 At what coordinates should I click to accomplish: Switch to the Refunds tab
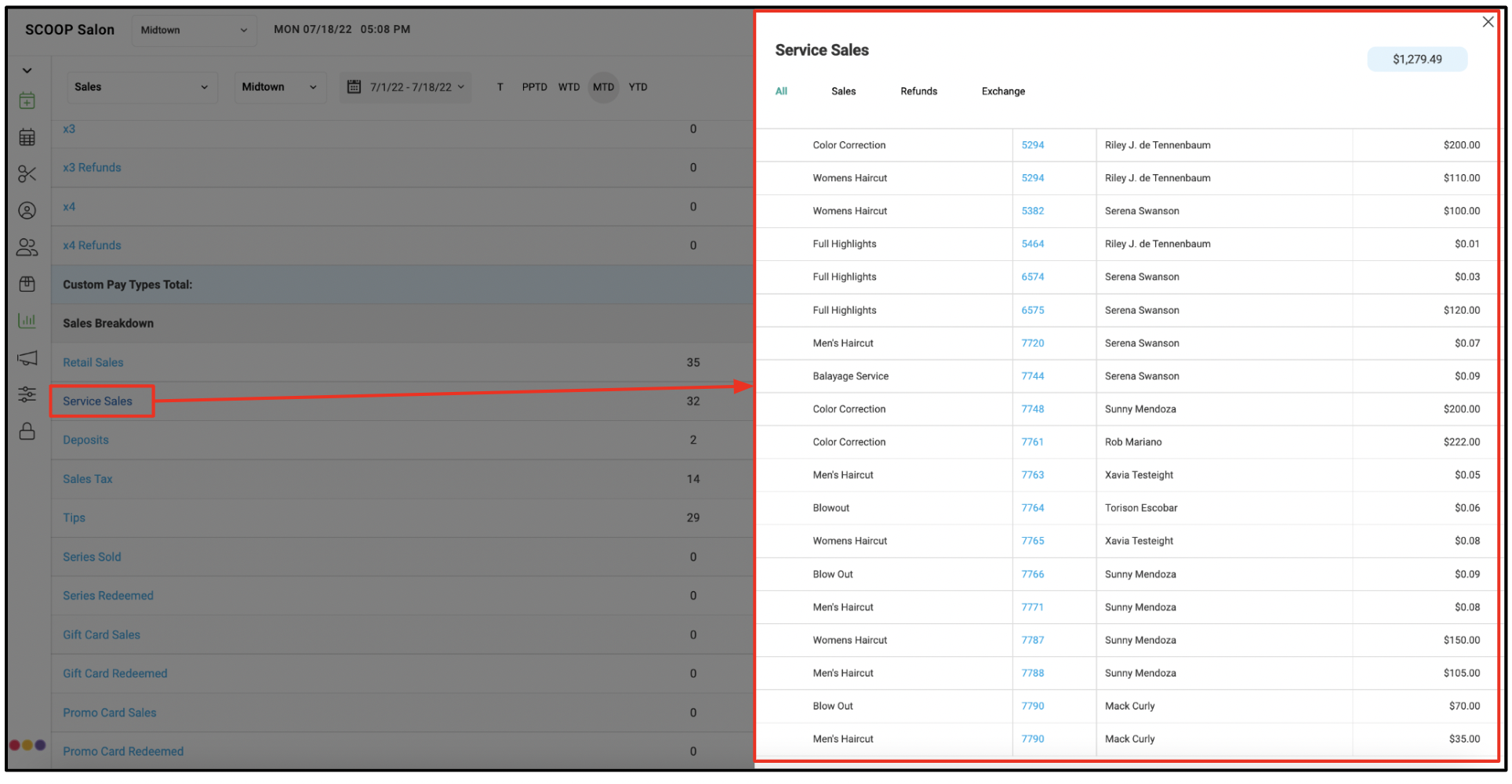tap(918, 91)
